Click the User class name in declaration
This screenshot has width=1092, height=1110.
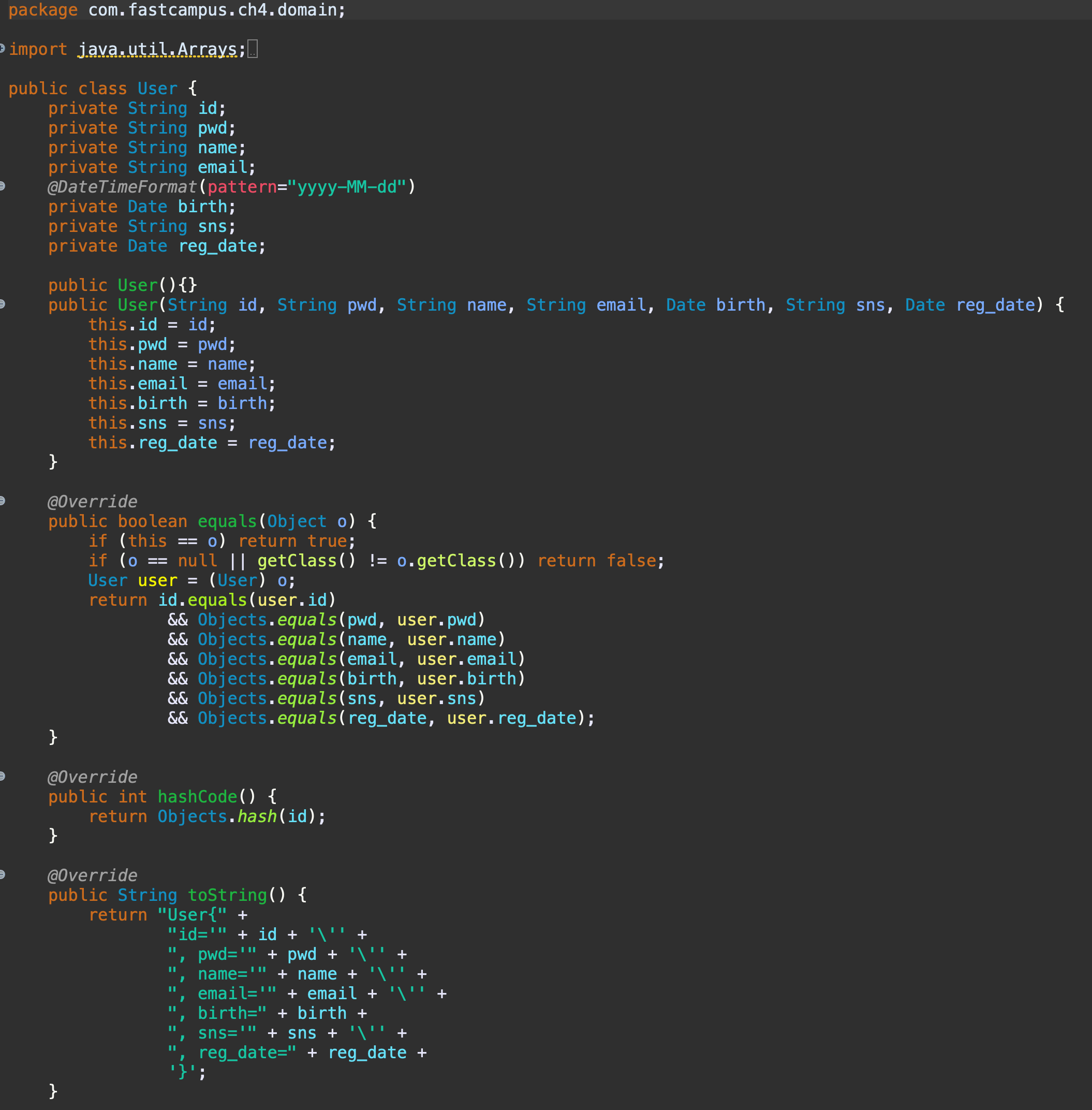pos(157,89)
